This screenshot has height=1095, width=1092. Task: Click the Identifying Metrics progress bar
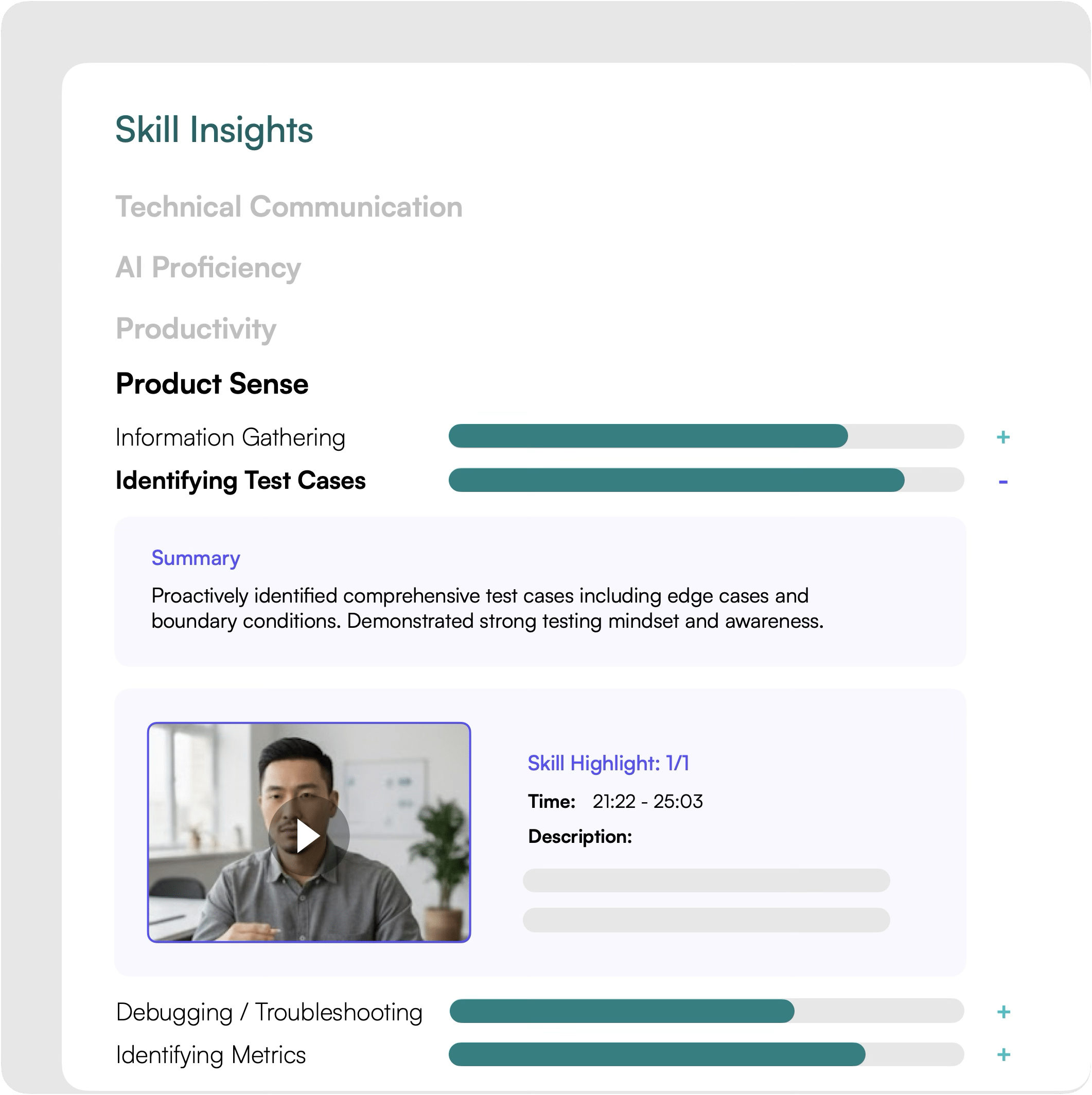click(x=706, y=1054)
